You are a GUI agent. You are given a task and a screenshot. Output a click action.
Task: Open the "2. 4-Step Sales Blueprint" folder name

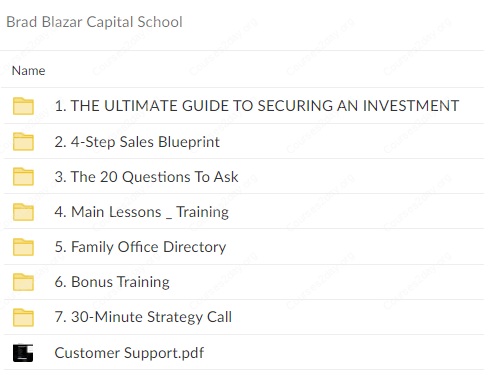tap(137, 142)
